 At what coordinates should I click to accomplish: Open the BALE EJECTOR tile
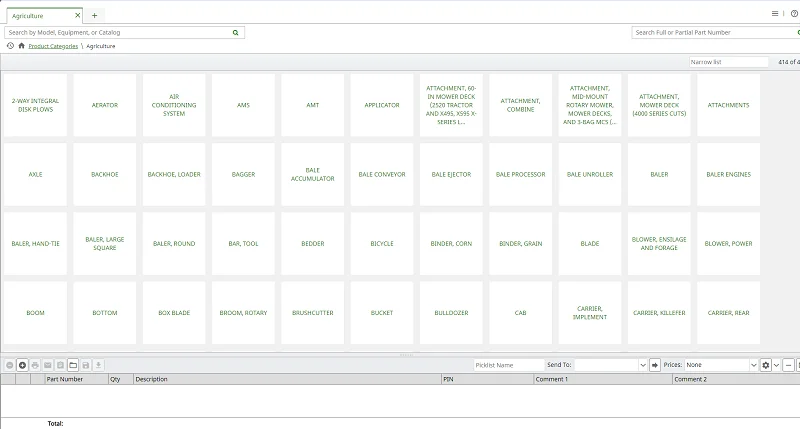click(x=452, y=174)
